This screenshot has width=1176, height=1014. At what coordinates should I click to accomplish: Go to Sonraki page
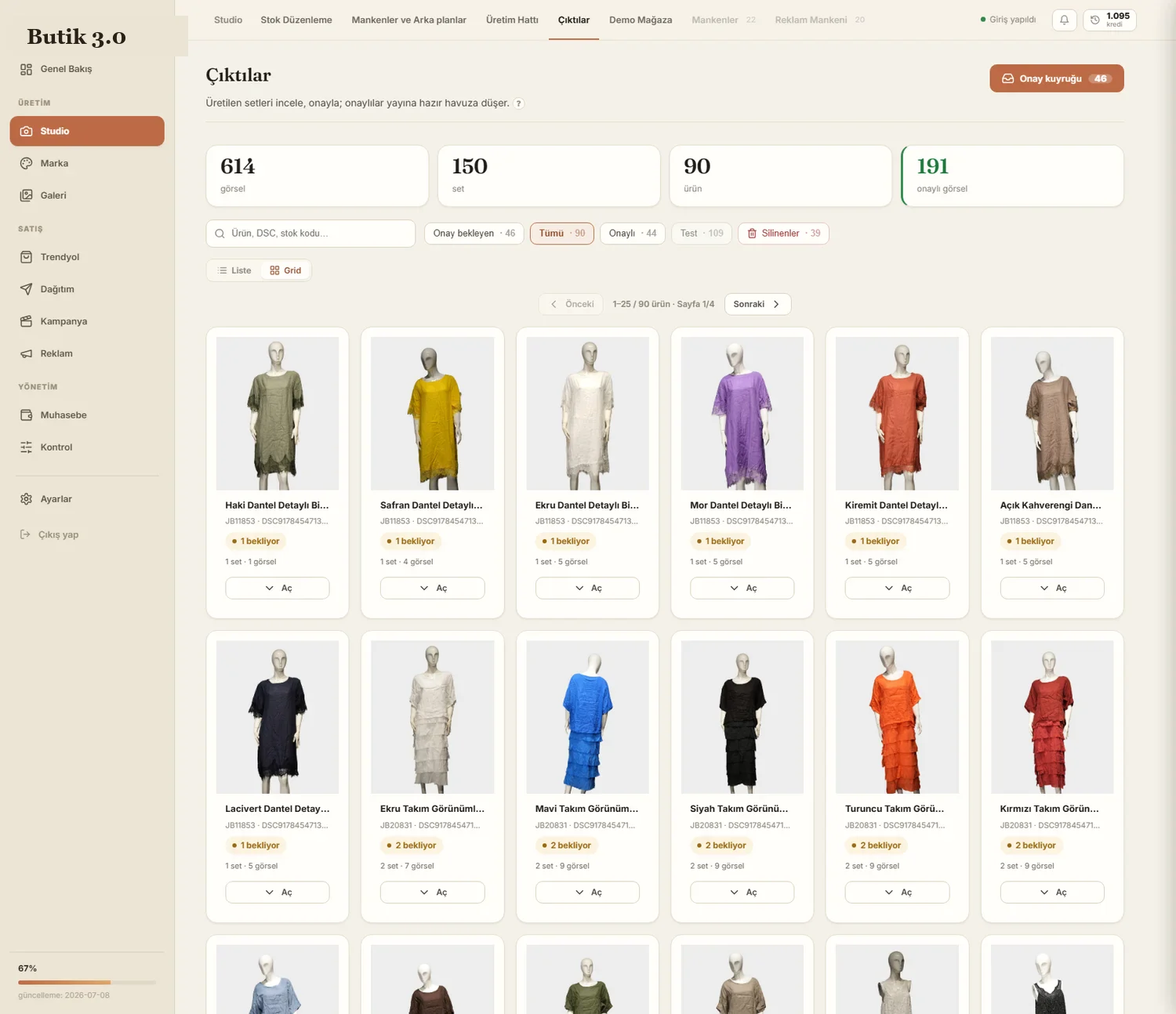757,304
